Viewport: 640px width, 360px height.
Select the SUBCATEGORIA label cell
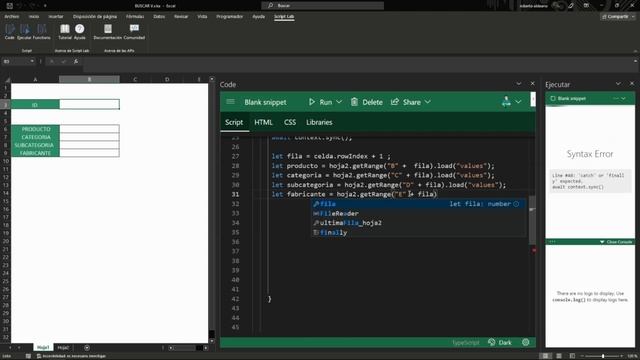coord(36,145)
